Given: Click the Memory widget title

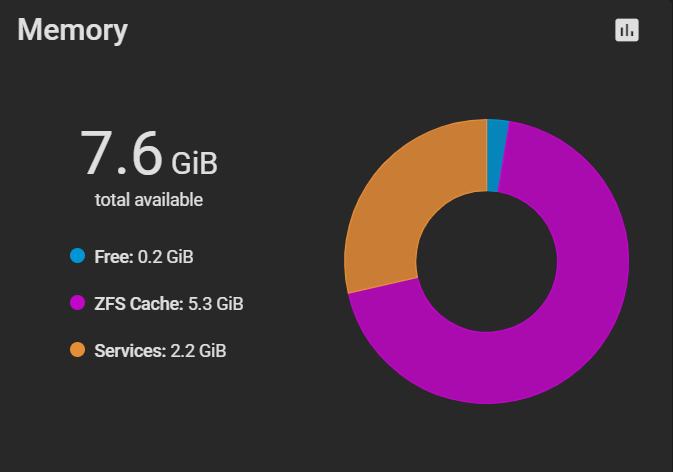Looking at the screenshot, I should 73,30.
